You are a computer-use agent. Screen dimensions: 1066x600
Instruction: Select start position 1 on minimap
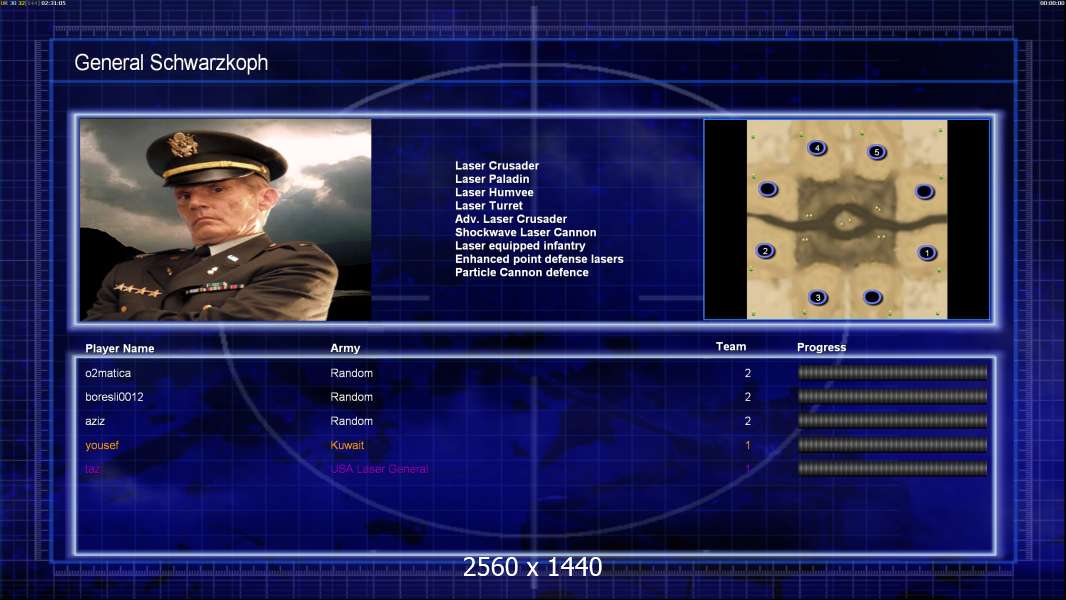pos(927,253)
